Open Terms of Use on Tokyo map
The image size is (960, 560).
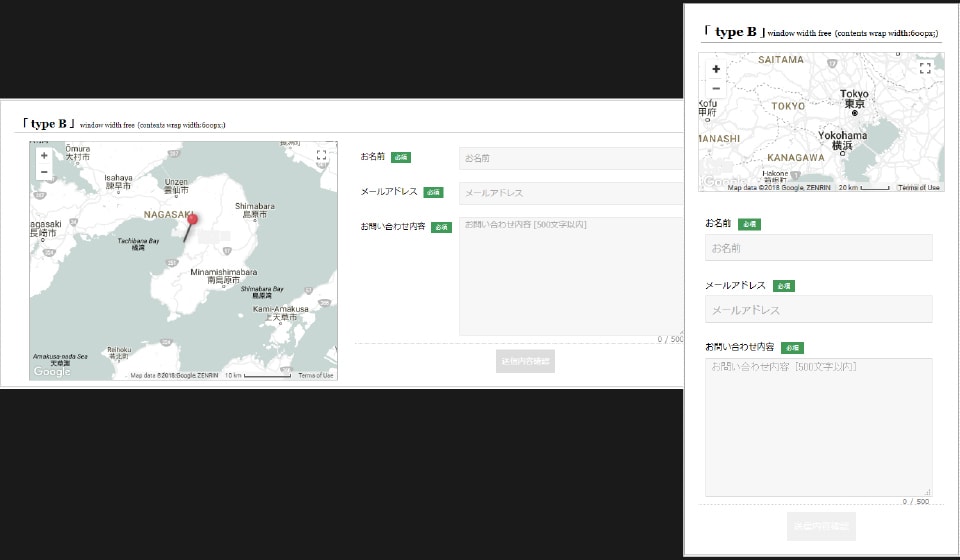(918, 187)
